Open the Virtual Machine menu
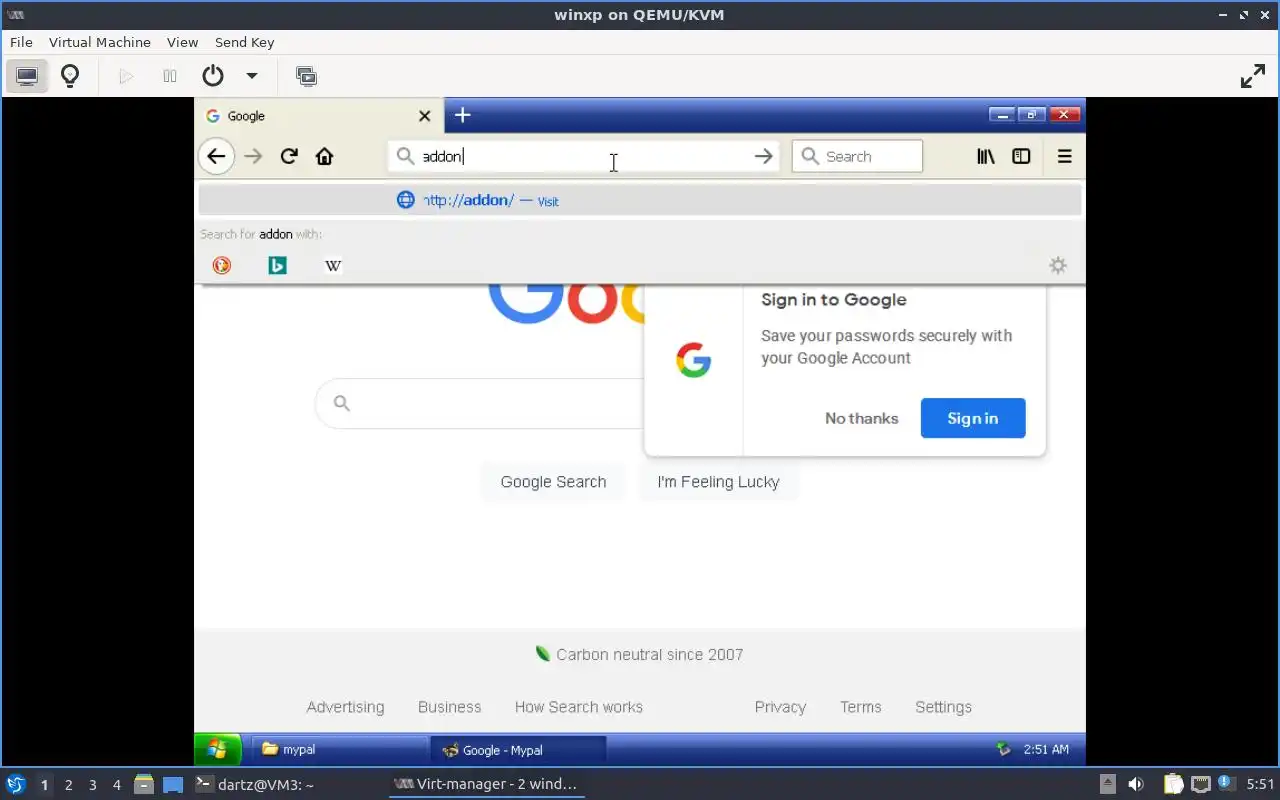The height and width of the screenshot is (800, 1280). [100, 42]
